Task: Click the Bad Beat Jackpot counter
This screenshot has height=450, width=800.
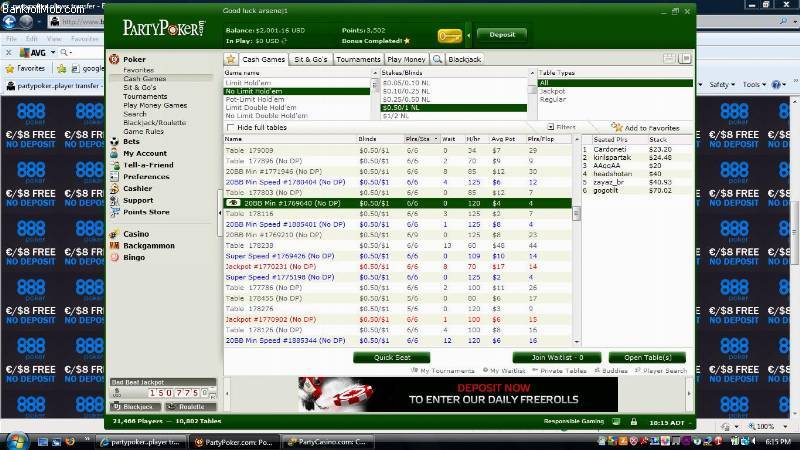Action: click(163, 392)
